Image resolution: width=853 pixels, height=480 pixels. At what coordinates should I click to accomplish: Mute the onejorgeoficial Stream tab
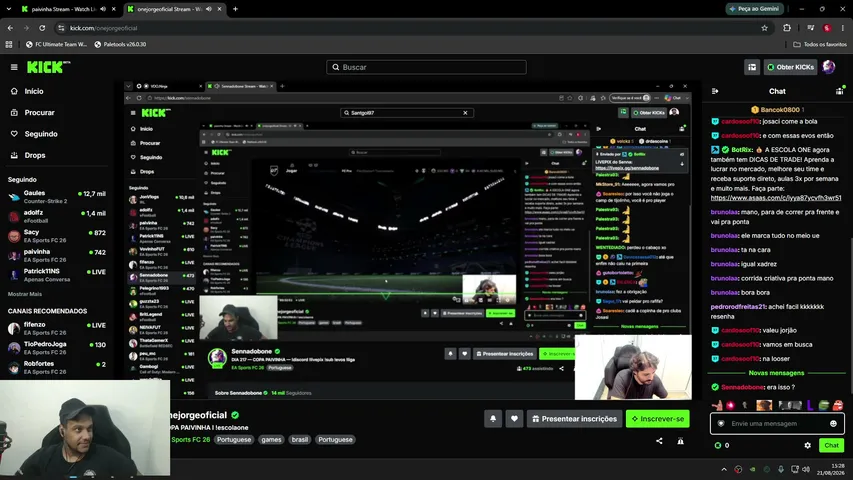pyautogui.click(x=209, y=9)
